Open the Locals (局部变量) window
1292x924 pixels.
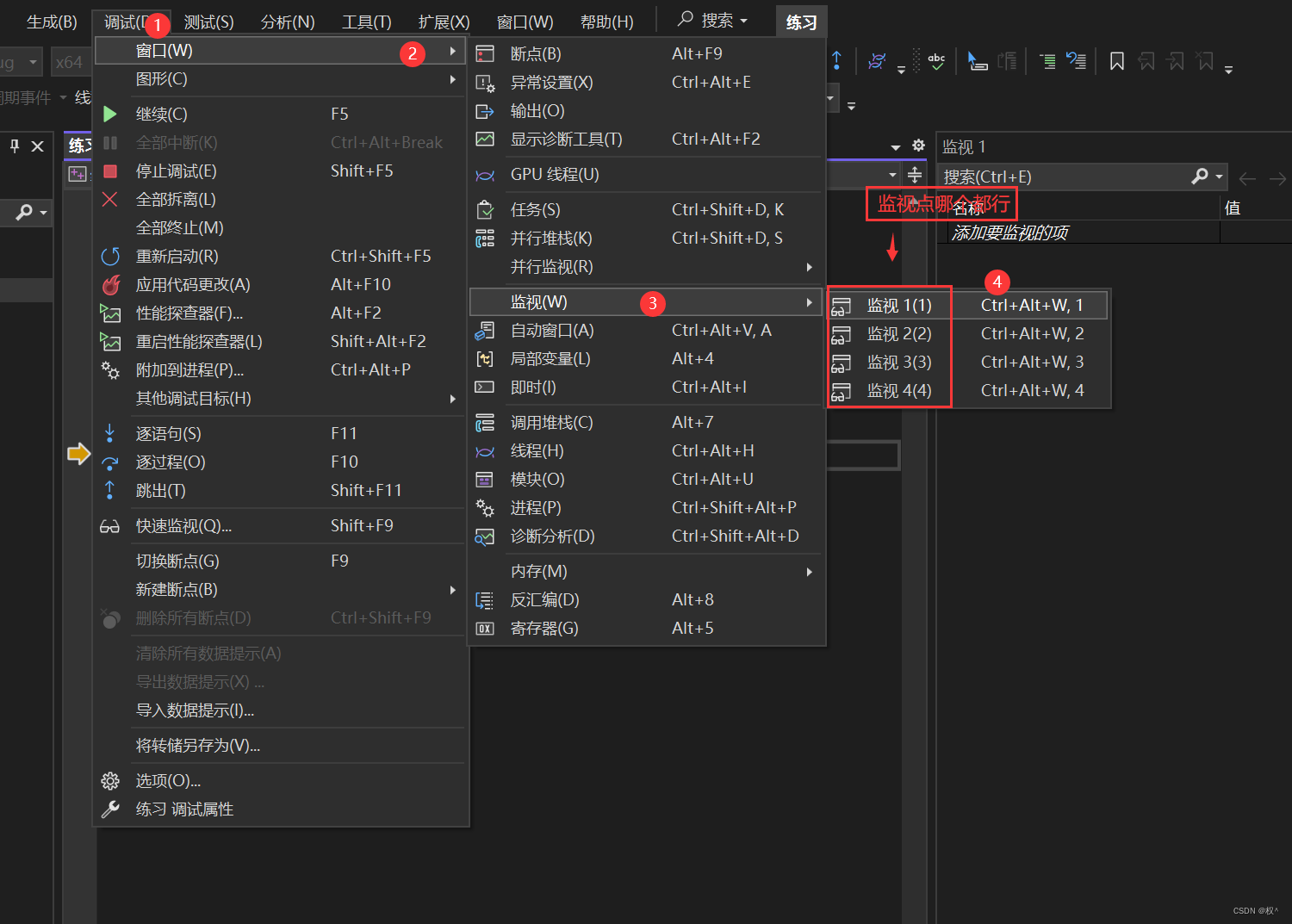point(646,358)
